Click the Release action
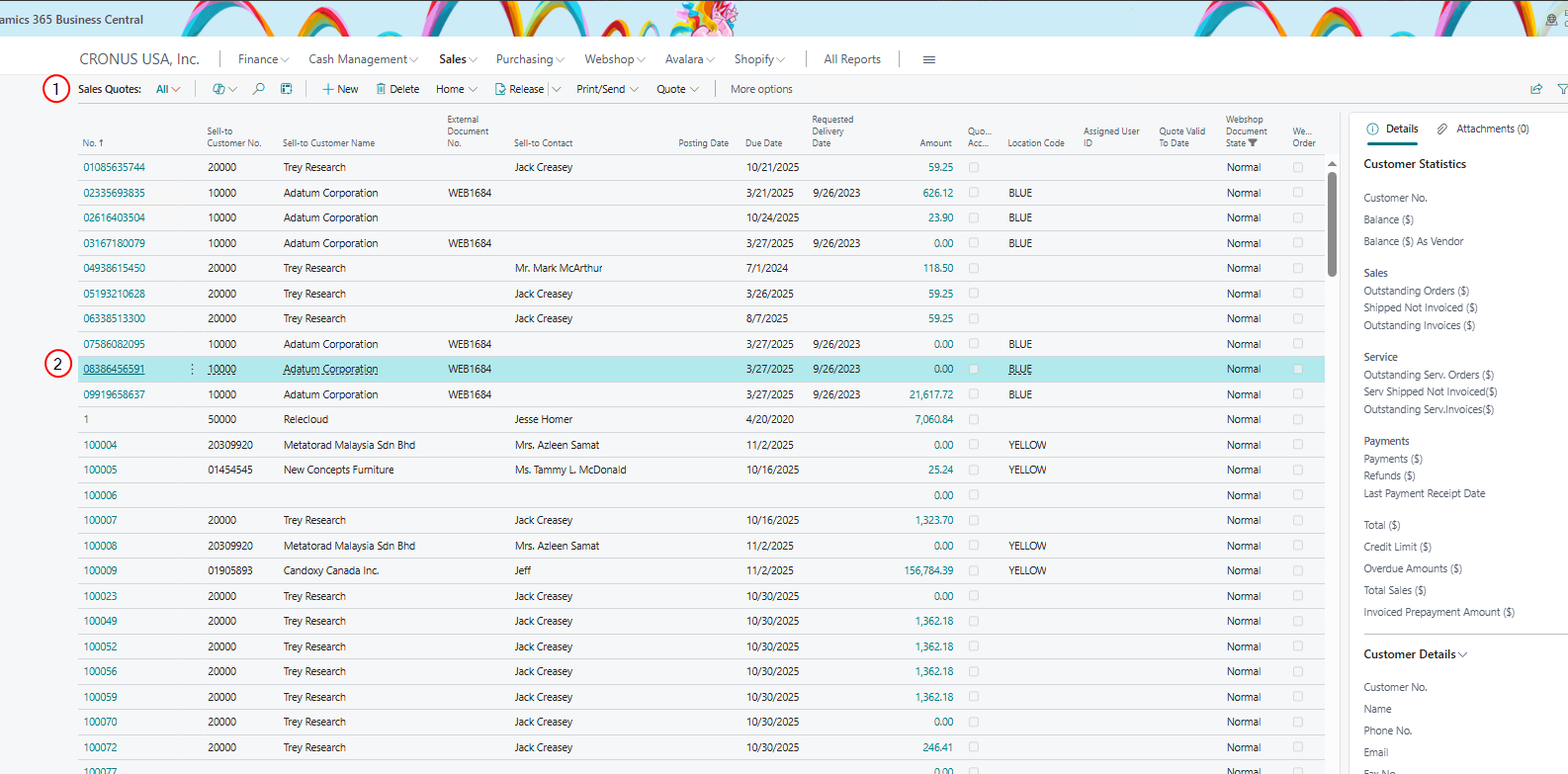The height and width of the screenshot is (774, 1568). [x=519, y=89]
